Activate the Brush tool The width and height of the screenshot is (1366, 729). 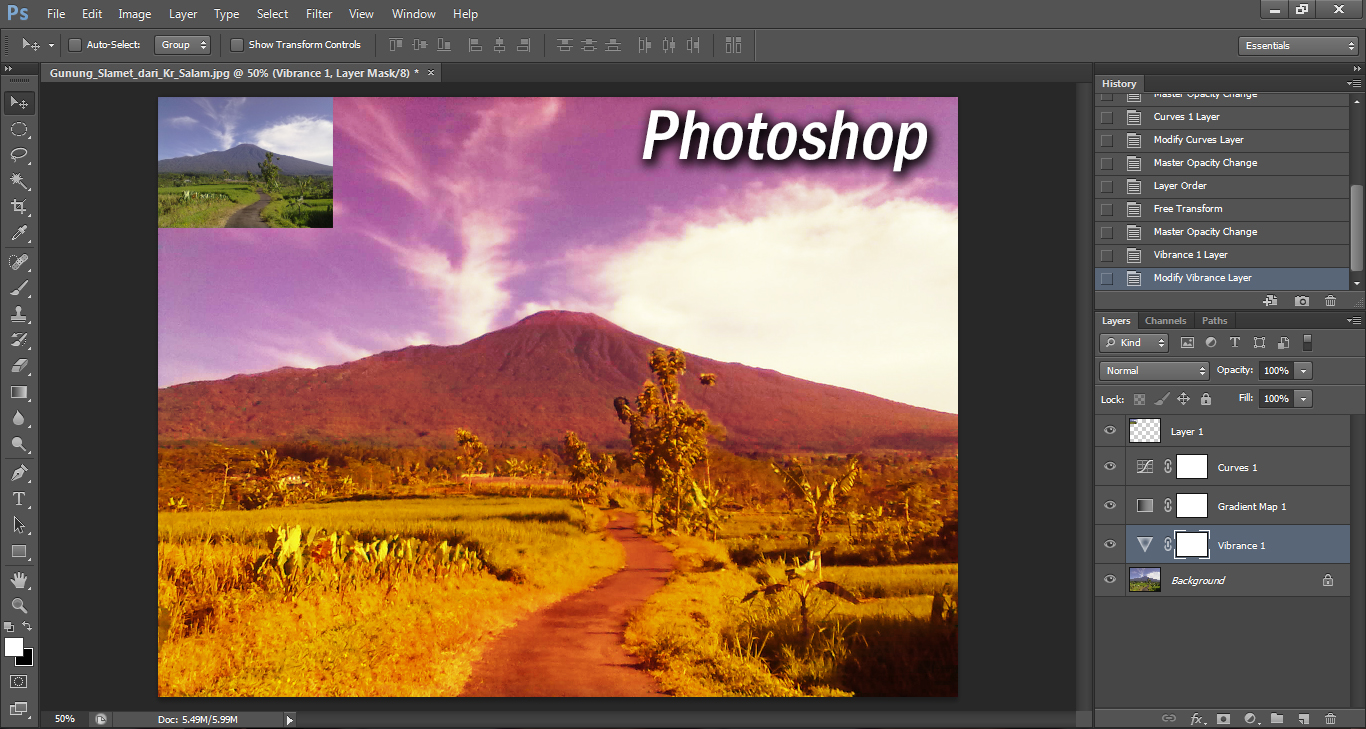coord(20,286)
